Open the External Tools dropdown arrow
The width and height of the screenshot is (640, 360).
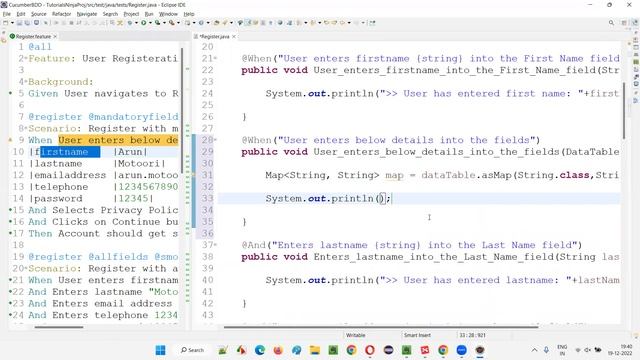point(178,23)
